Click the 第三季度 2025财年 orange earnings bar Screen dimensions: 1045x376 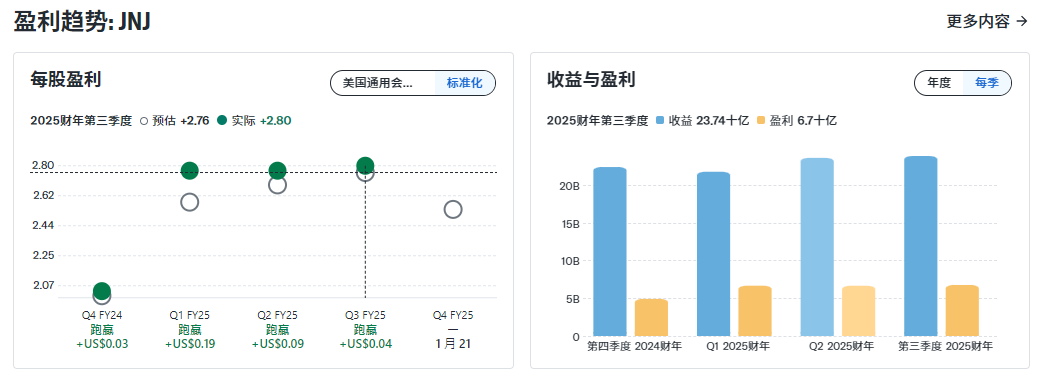[x=962, y=311]
